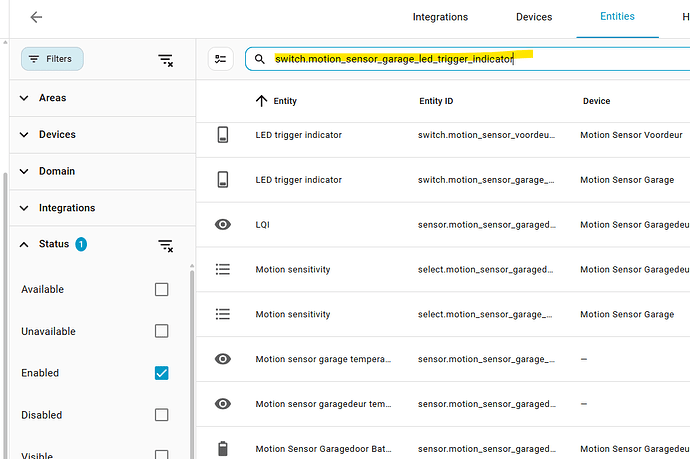The height and width of the screenshot is (459, 690).
Task: Click the Filters button
Action: coord(52,59)
